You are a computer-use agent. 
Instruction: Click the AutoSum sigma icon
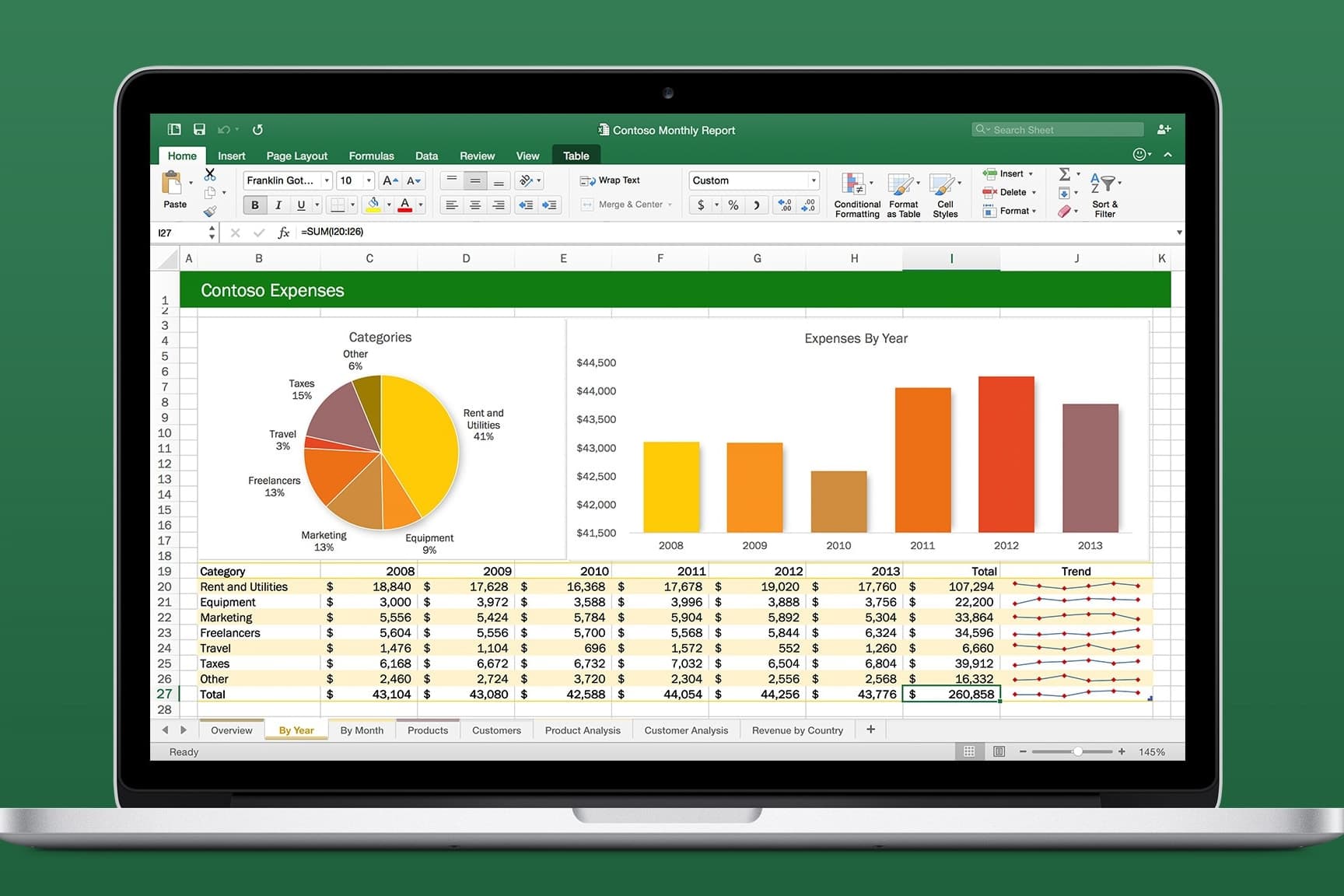point(1065,174)
